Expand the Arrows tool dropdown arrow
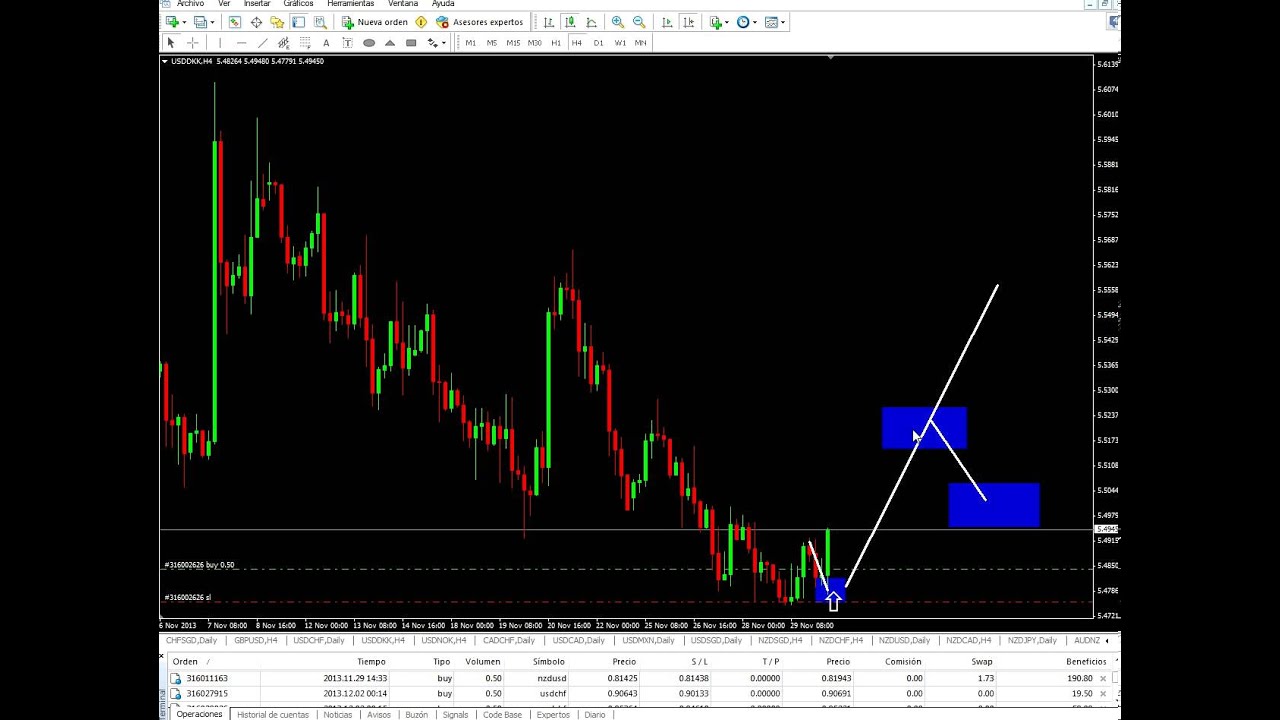Viewport: 1280px width, 720px height. coord(444,43)
